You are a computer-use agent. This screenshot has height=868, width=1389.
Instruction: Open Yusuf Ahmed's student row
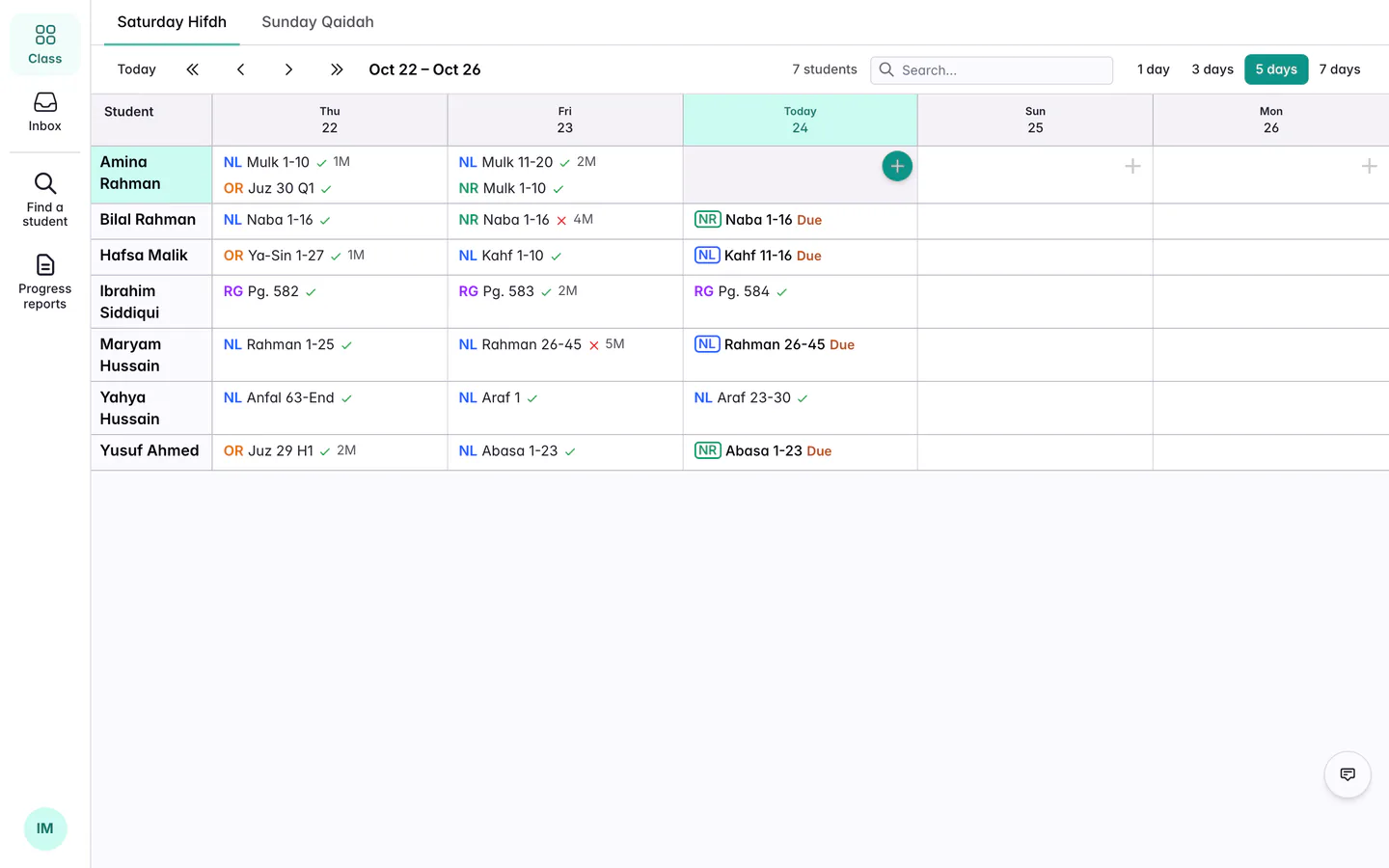pos(151,452)
